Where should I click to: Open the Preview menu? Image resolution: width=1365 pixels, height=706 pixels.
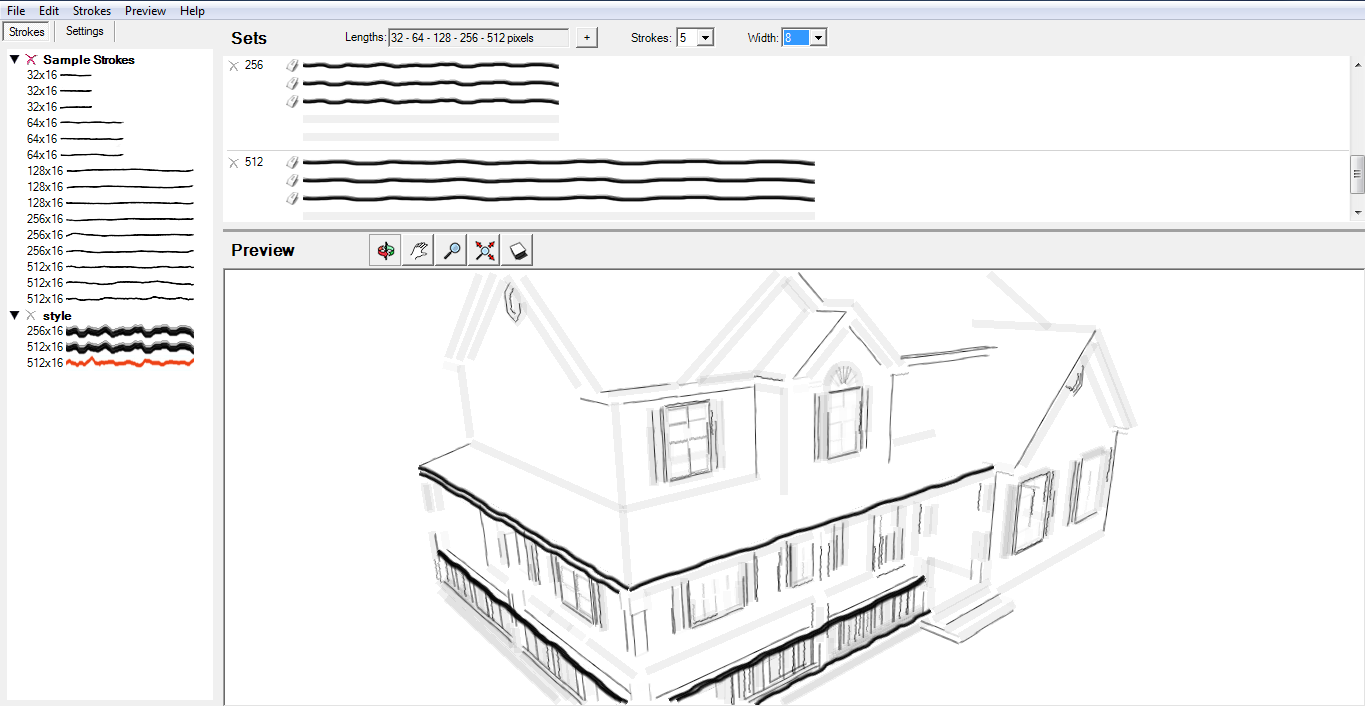coord(145,10)
